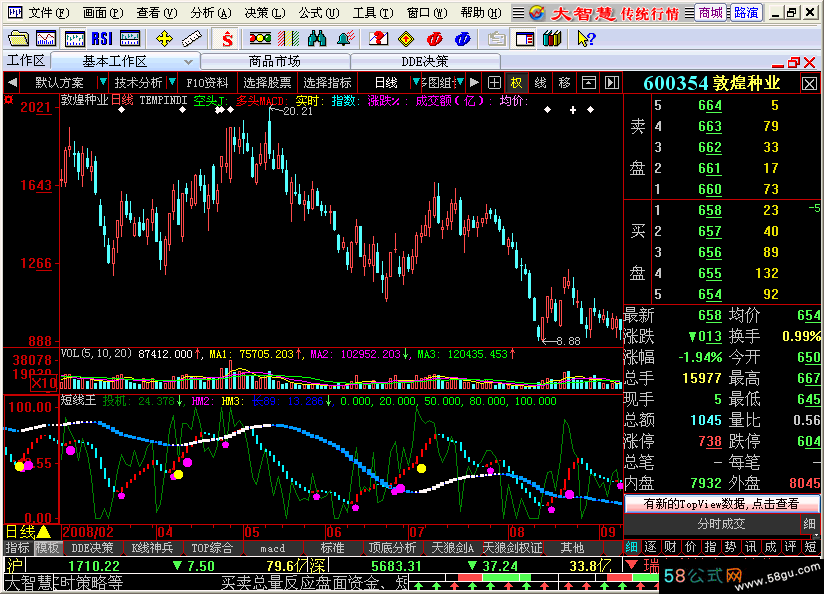Select the macd indicator tab

[272, 548]
